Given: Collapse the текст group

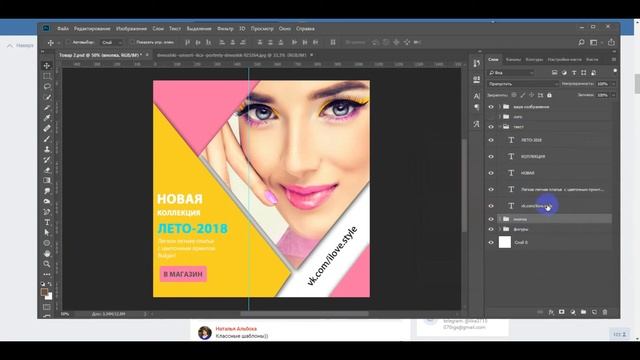Looking at the screenshot, I should coord(500,127).
